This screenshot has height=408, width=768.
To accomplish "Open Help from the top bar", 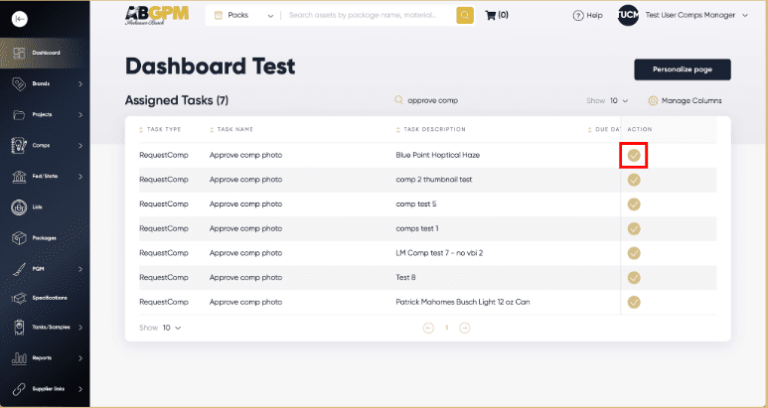I will pos(587,16).
